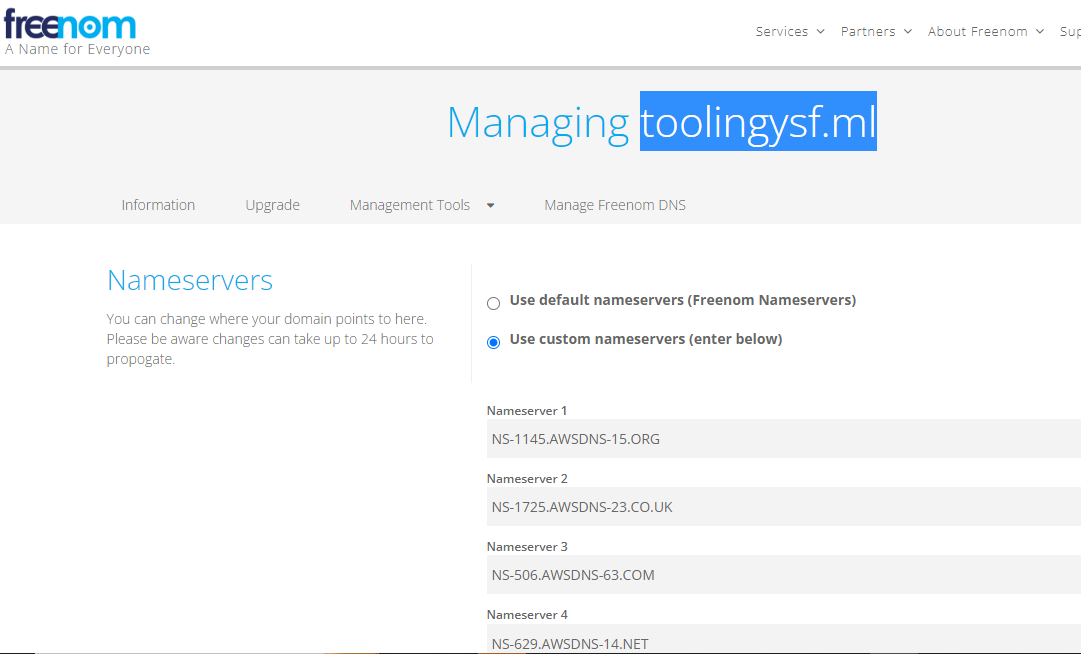The height and width of the screenshot is (654, 1081).
Task: Click the Nameservers section heading
Action: [190, 281]
